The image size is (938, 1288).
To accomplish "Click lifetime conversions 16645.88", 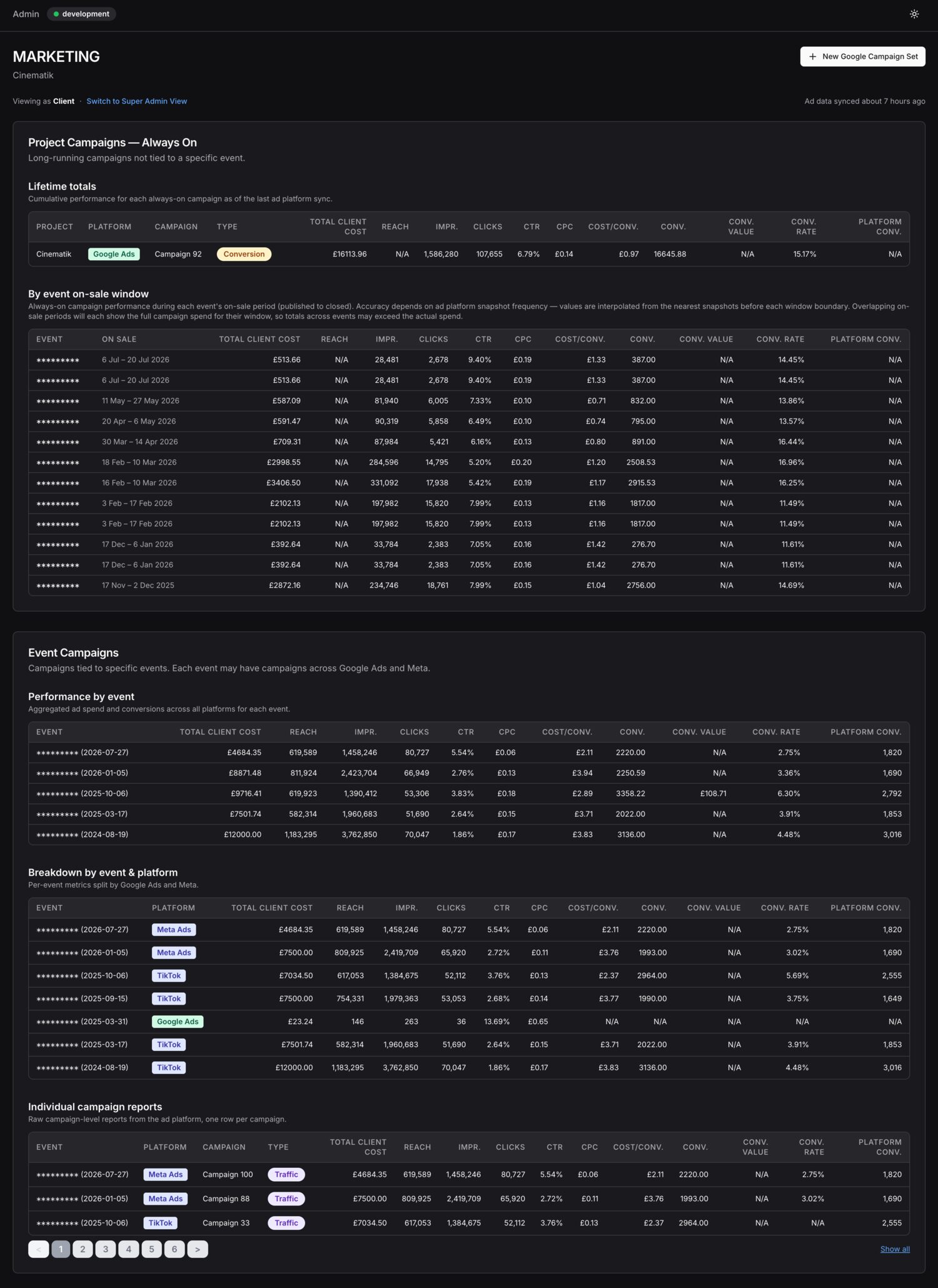I will pyautogui.click(x=670, y=254).
